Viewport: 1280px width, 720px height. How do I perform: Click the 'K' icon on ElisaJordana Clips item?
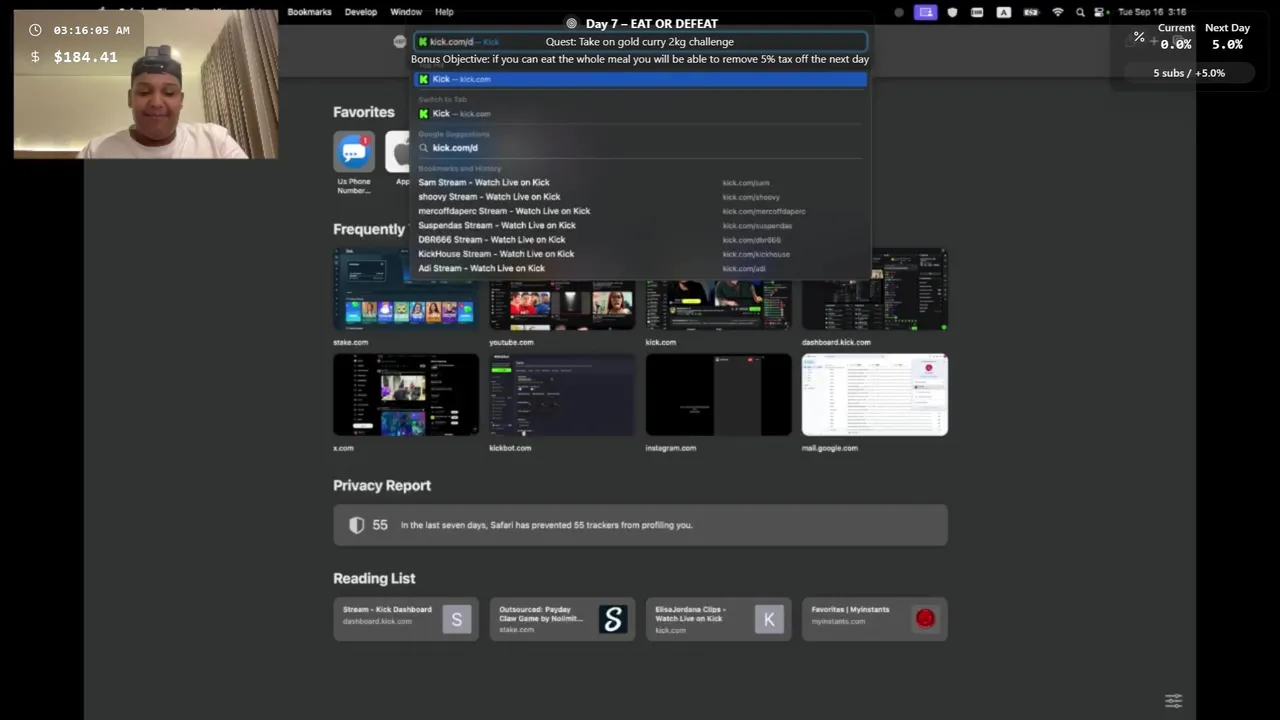769,620
